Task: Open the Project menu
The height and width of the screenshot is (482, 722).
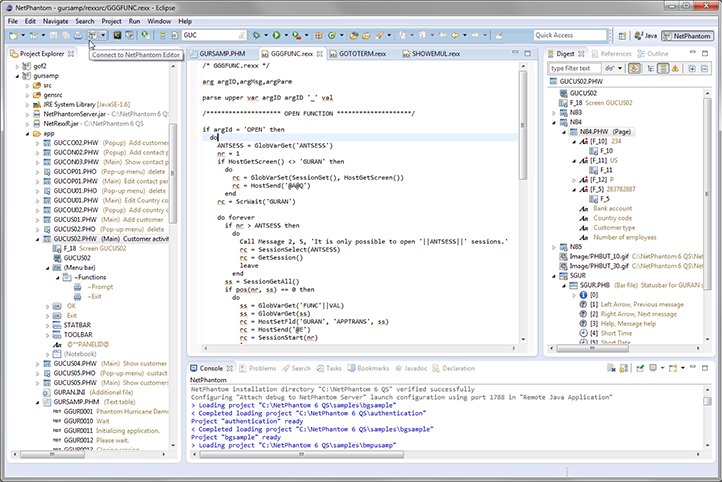Action: tap(111, 21)
